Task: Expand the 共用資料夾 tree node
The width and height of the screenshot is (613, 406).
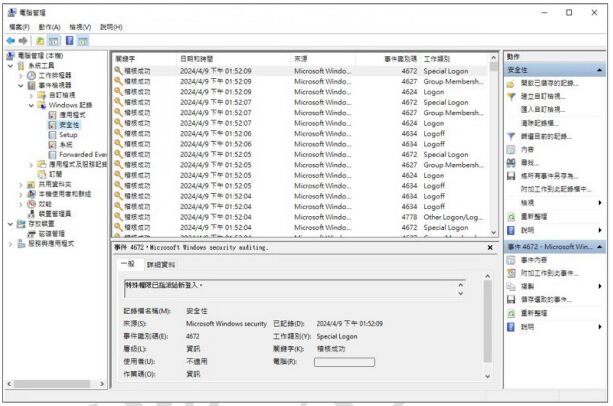Action: point(23,184)
